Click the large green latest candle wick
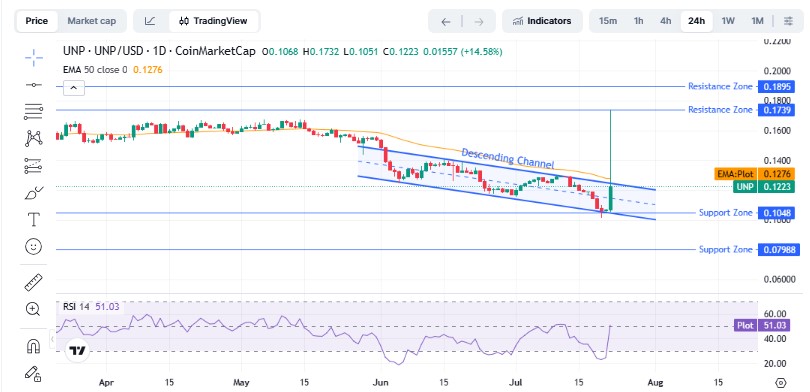Image resolution: width=810 pixels, height=392 pixels. [611, 147]
